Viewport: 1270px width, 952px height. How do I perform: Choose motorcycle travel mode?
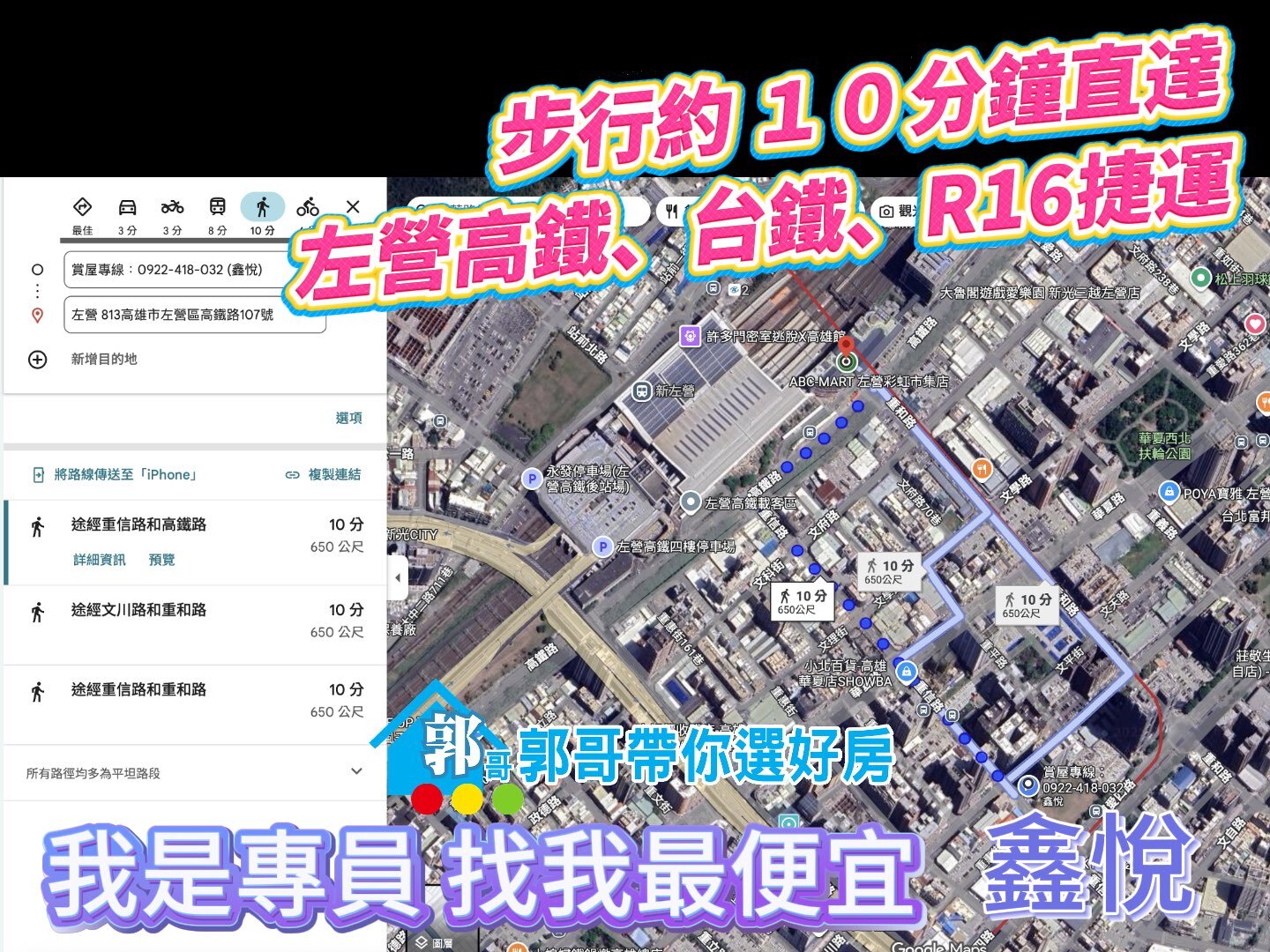(x=172, y=208)
